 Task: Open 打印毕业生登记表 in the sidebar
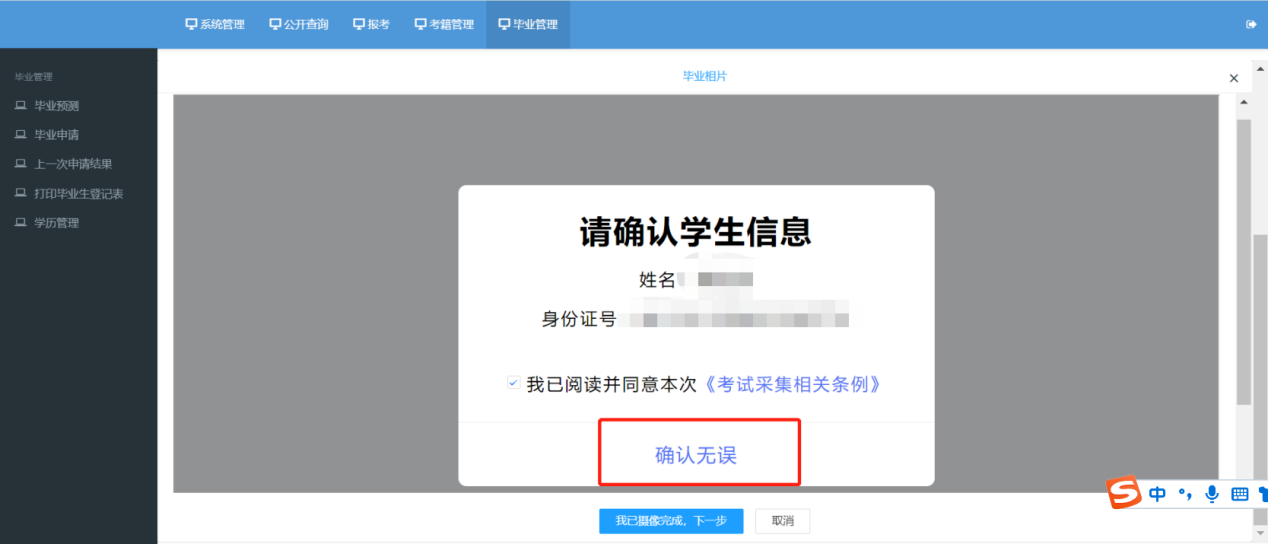(78, 193)
